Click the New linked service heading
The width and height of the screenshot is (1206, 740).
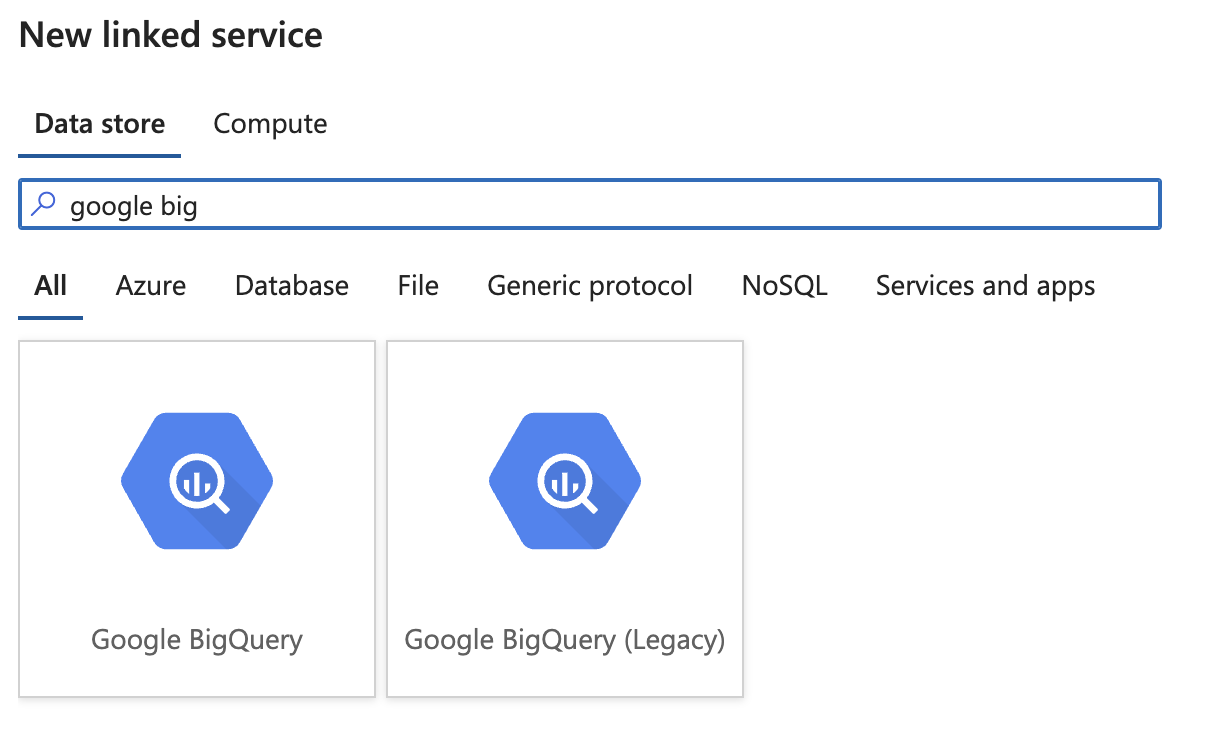171,35
